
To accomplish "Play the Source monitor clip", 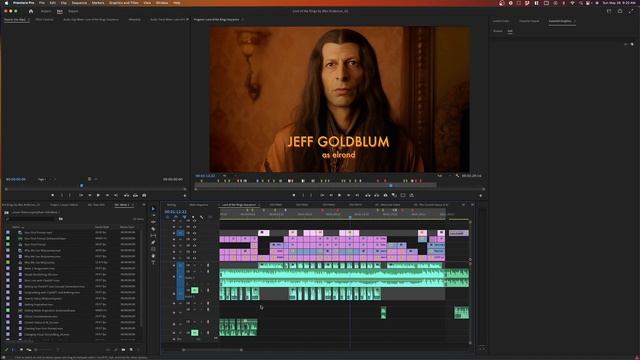I will 98,196.
